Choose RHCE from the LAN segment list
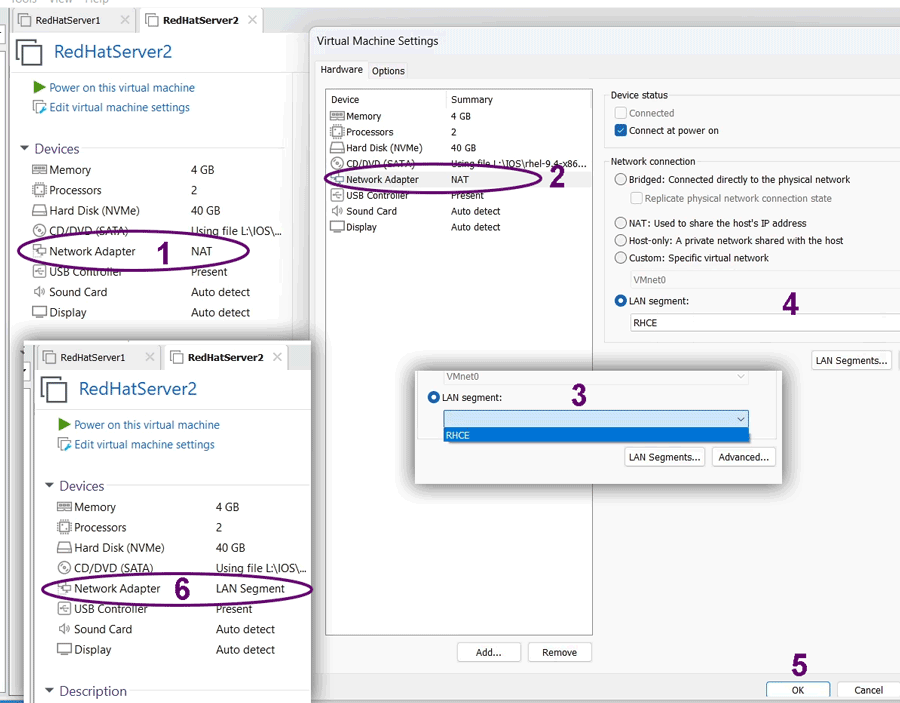 [596, 435]
